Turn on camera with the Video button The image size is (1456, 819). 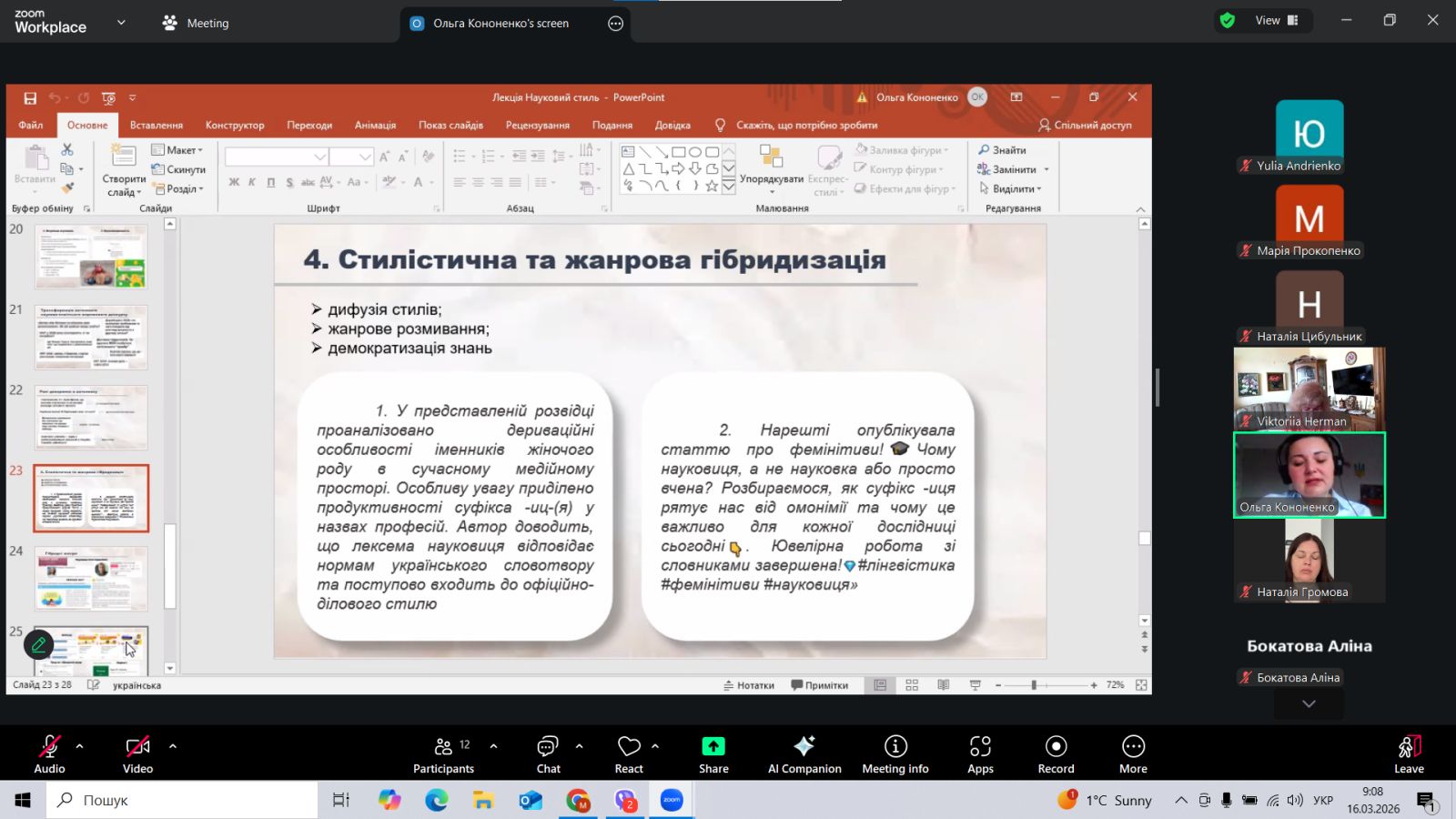(x=137, y=753)
